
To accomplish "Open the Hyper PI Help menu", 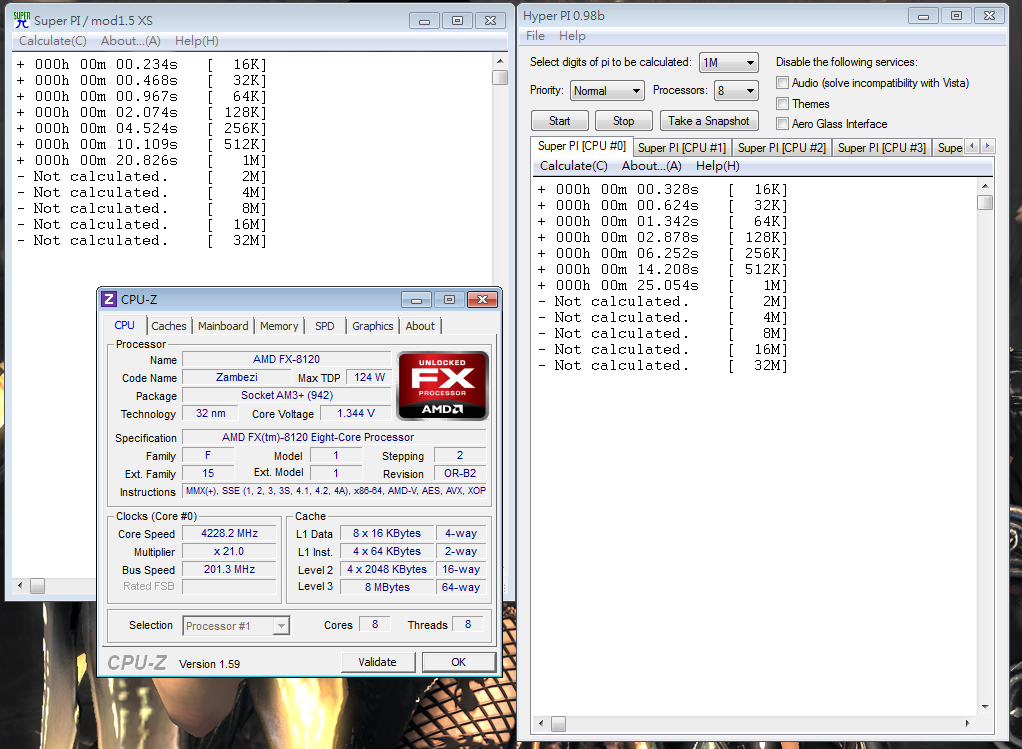I will click(x=572, y=36).
